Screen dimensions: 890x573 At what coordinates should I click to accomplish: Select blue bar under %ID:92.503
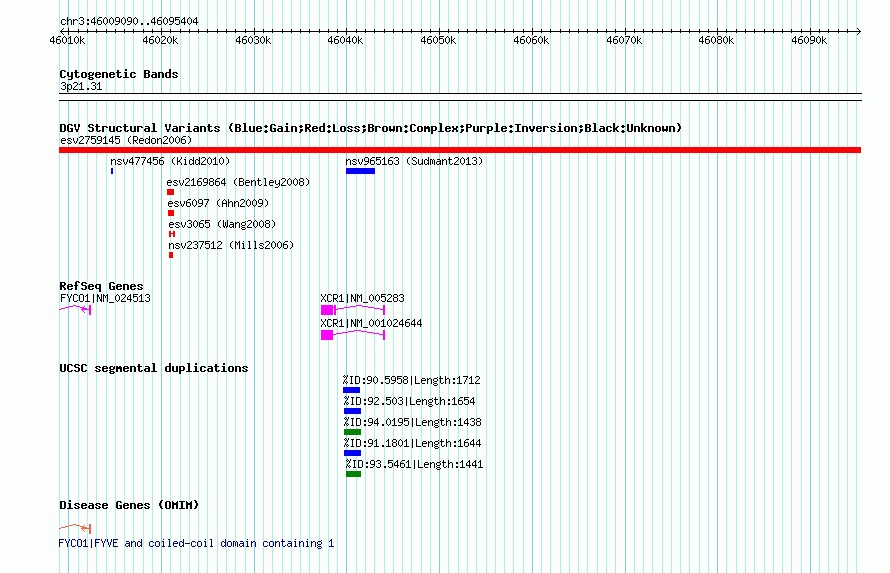[x=352, y=411]
